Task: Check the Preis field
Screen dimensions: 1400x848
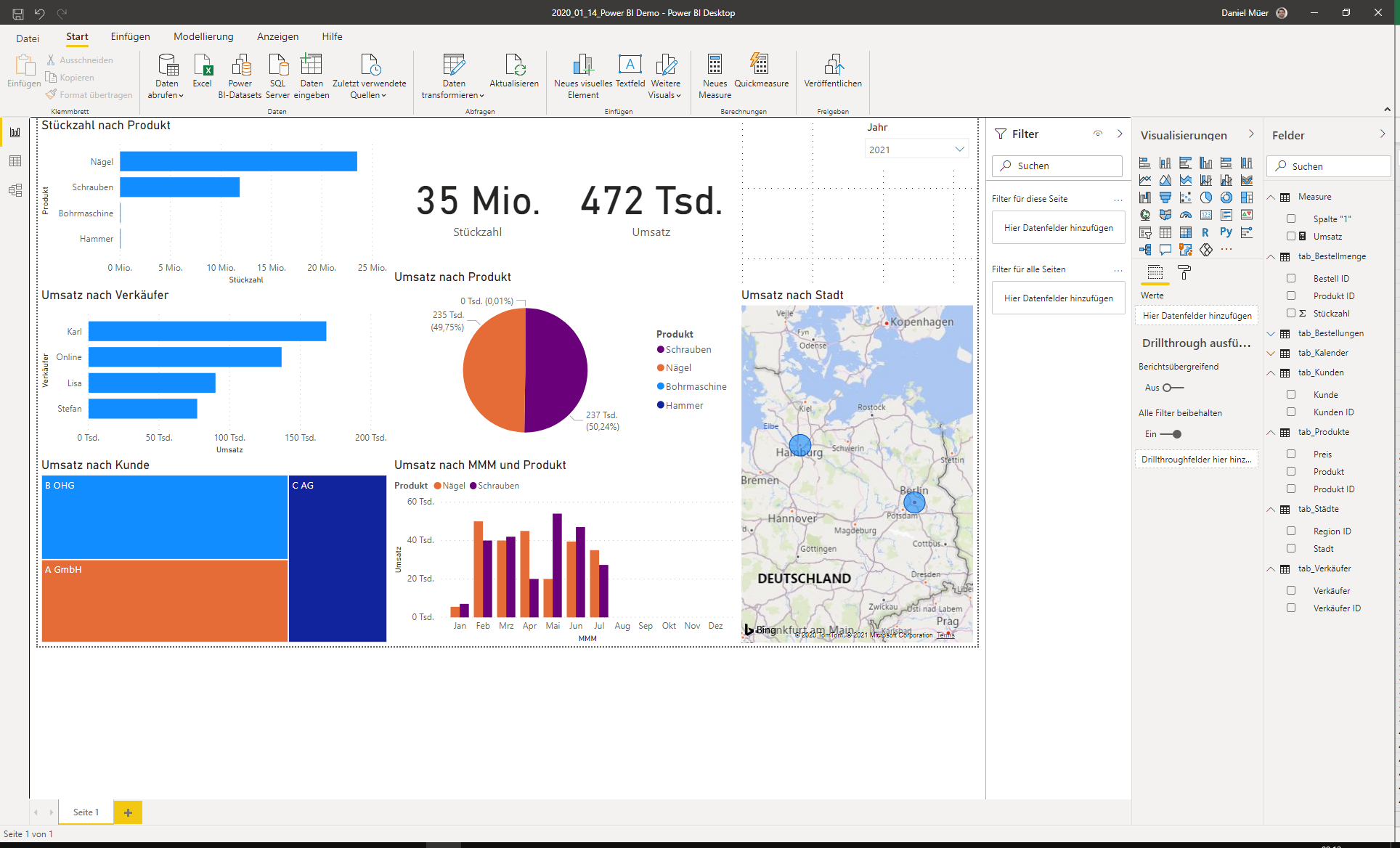Action: [1291, 454]
